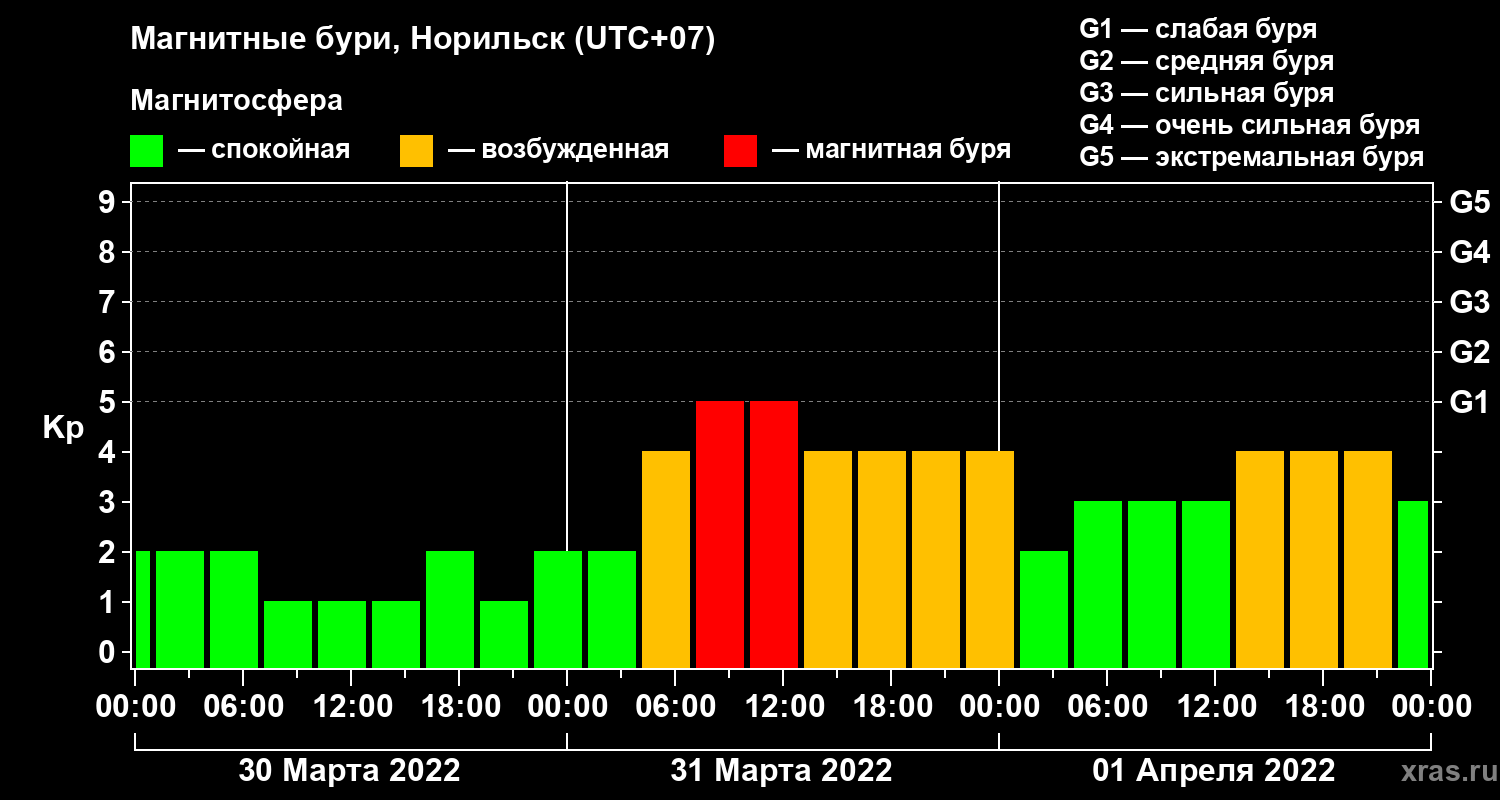Image resolution: width=1500 pixels, height=800 pixels.
Task: Click the 'G1' label on the right axis
Action: [1469, 402]
